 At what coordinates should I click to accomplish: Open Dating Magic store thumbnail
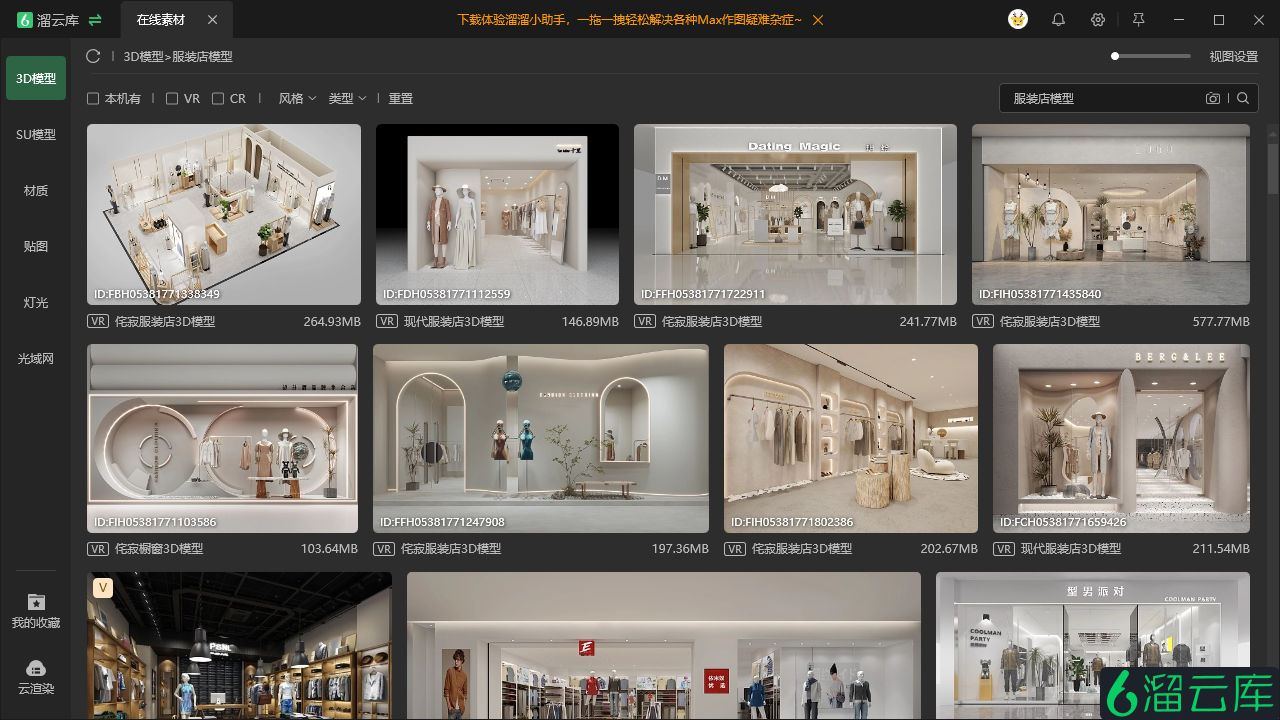pos(795,214)
